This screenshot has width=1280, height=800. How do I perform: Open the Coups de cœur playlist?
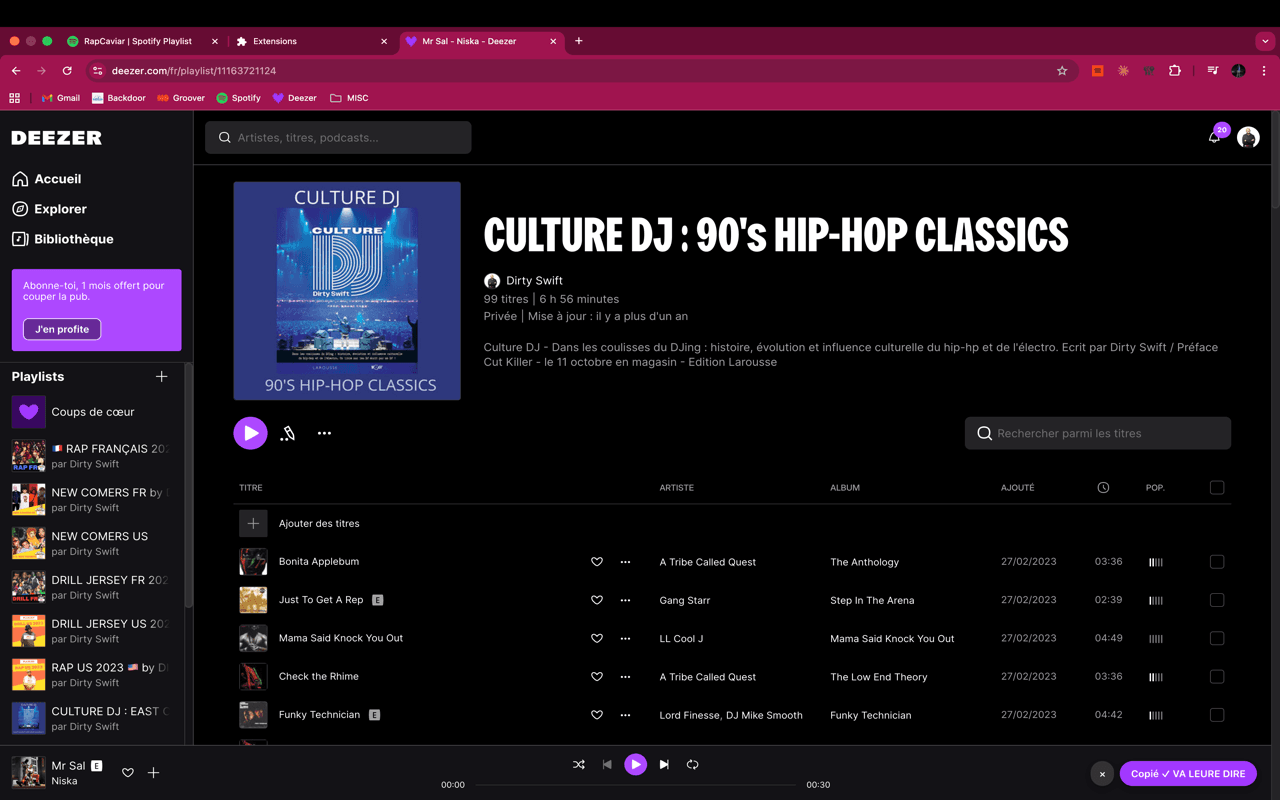click(x=92, y=412)
